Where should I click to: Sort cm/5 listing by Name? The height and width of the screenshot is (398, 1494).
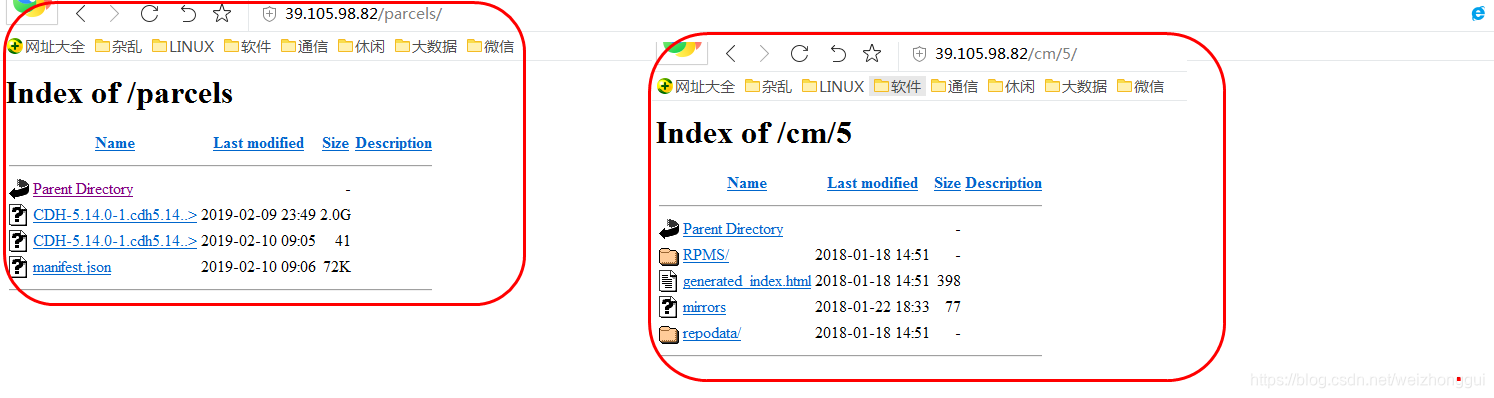point(747,183)
